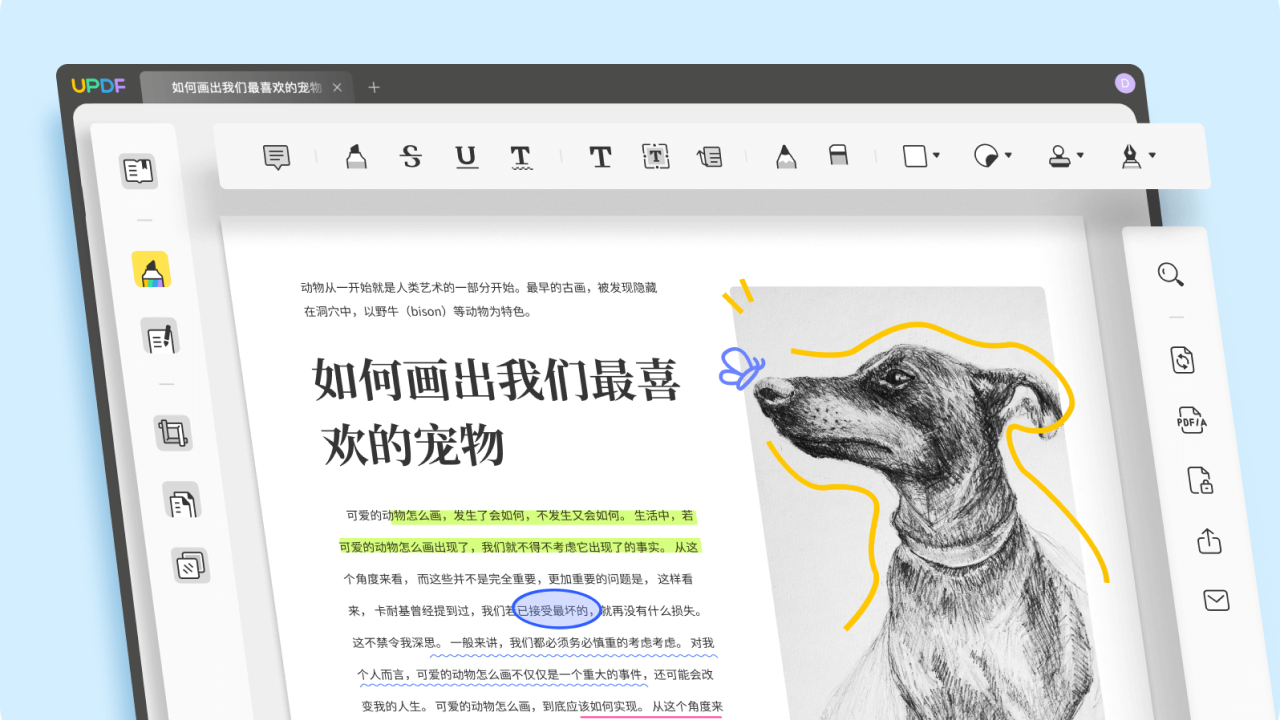Select the highlighter annotation tool
1280x720 pixels.
pos(354,156)
